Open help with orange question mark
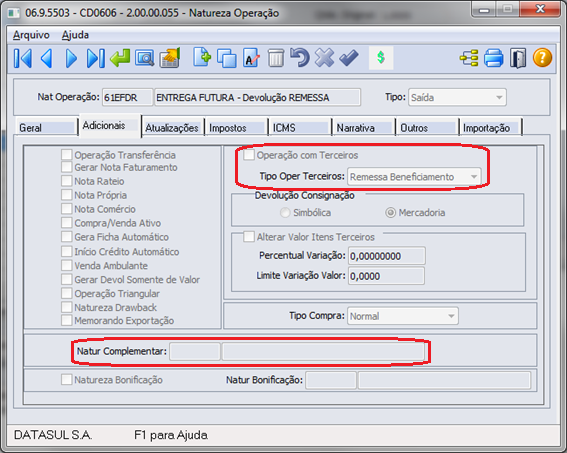 point(542,58)
